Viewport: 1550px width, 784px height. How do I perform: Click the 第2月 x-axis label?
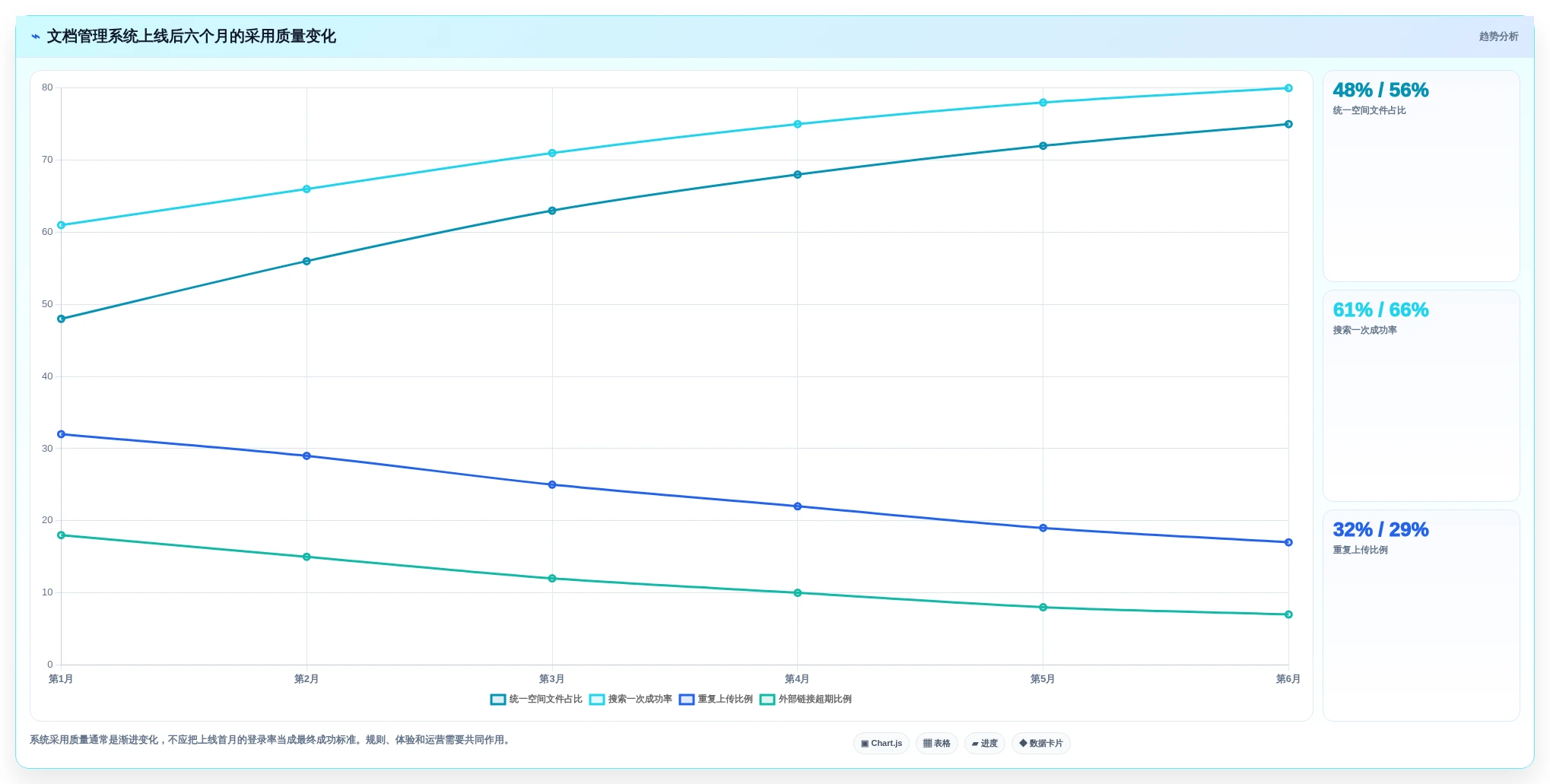click(307, 679)
